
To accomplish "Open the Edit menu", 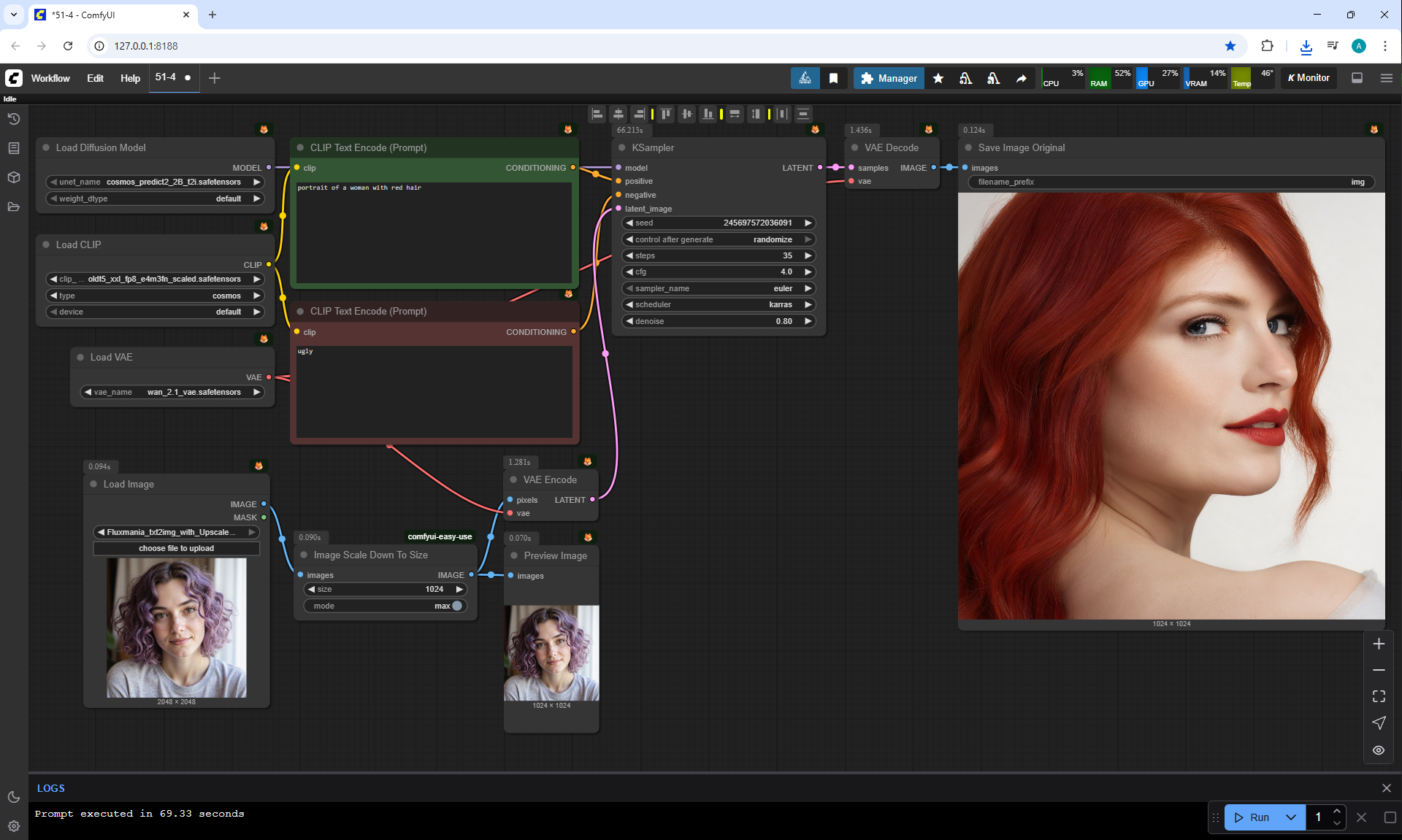I will 95,78.
